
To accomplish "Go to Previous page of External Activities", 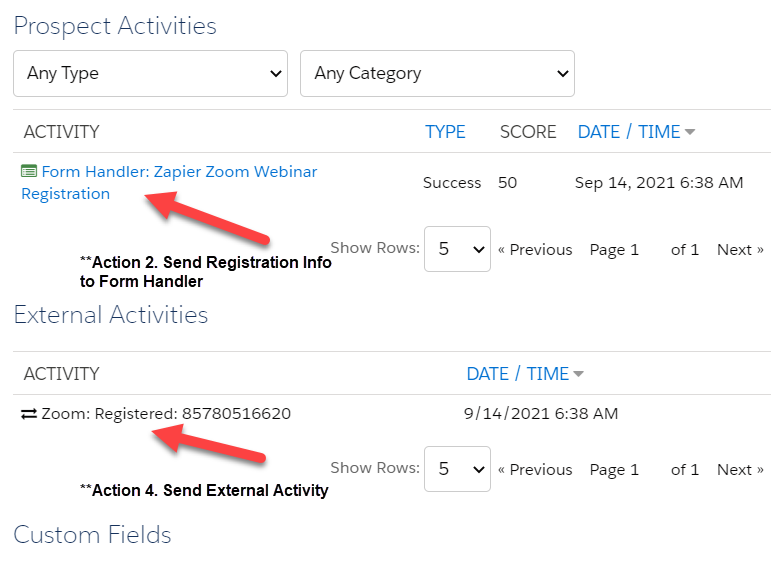I will point(535,470).
